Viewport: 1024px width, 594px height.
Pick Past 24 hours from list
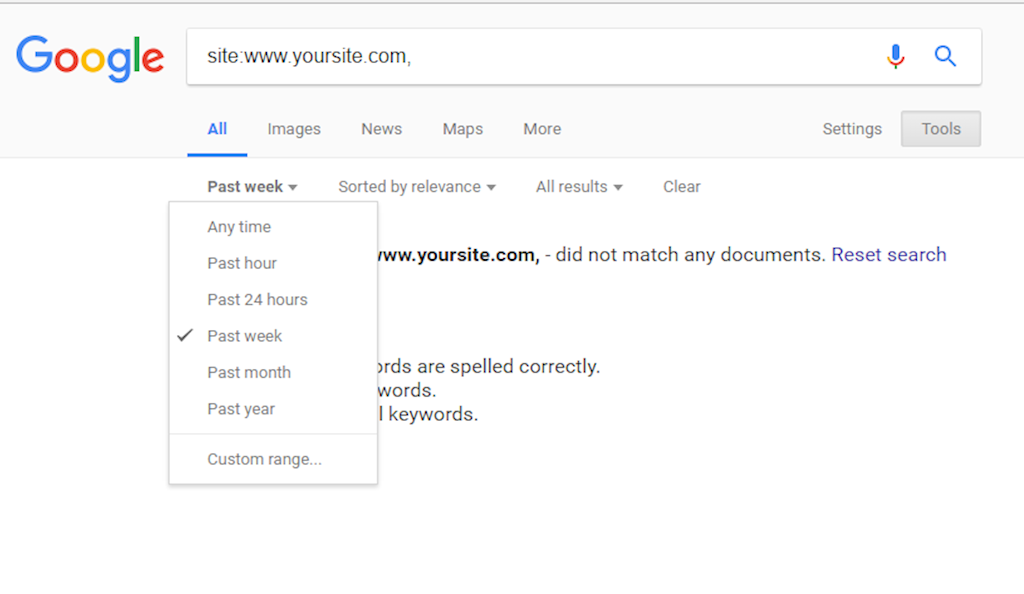257,300
